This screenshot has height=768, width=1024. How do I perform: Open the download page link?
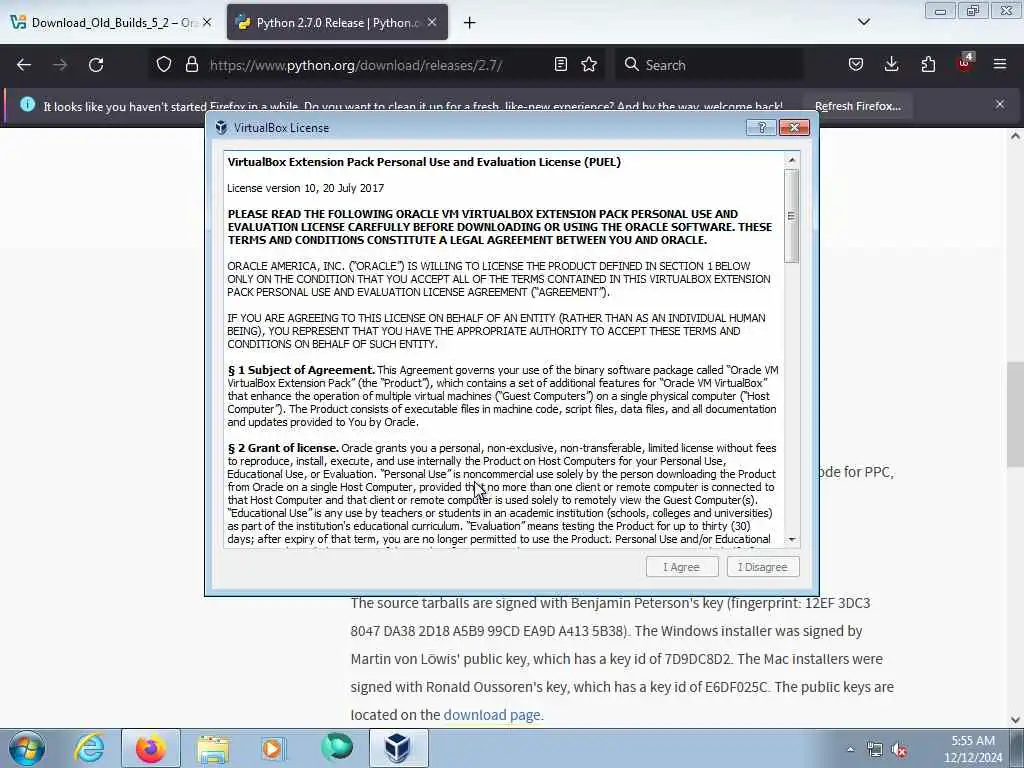(492, 714)
